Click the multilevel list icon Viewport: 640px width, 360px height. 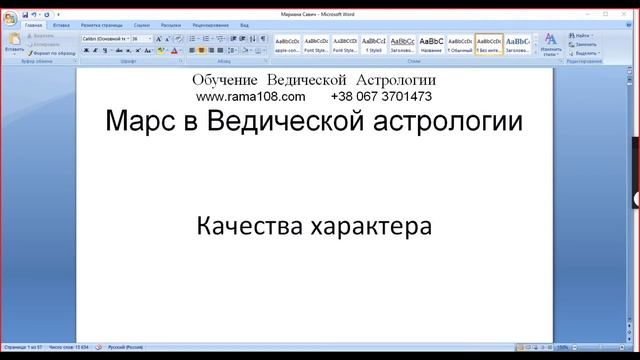point(220,39)
